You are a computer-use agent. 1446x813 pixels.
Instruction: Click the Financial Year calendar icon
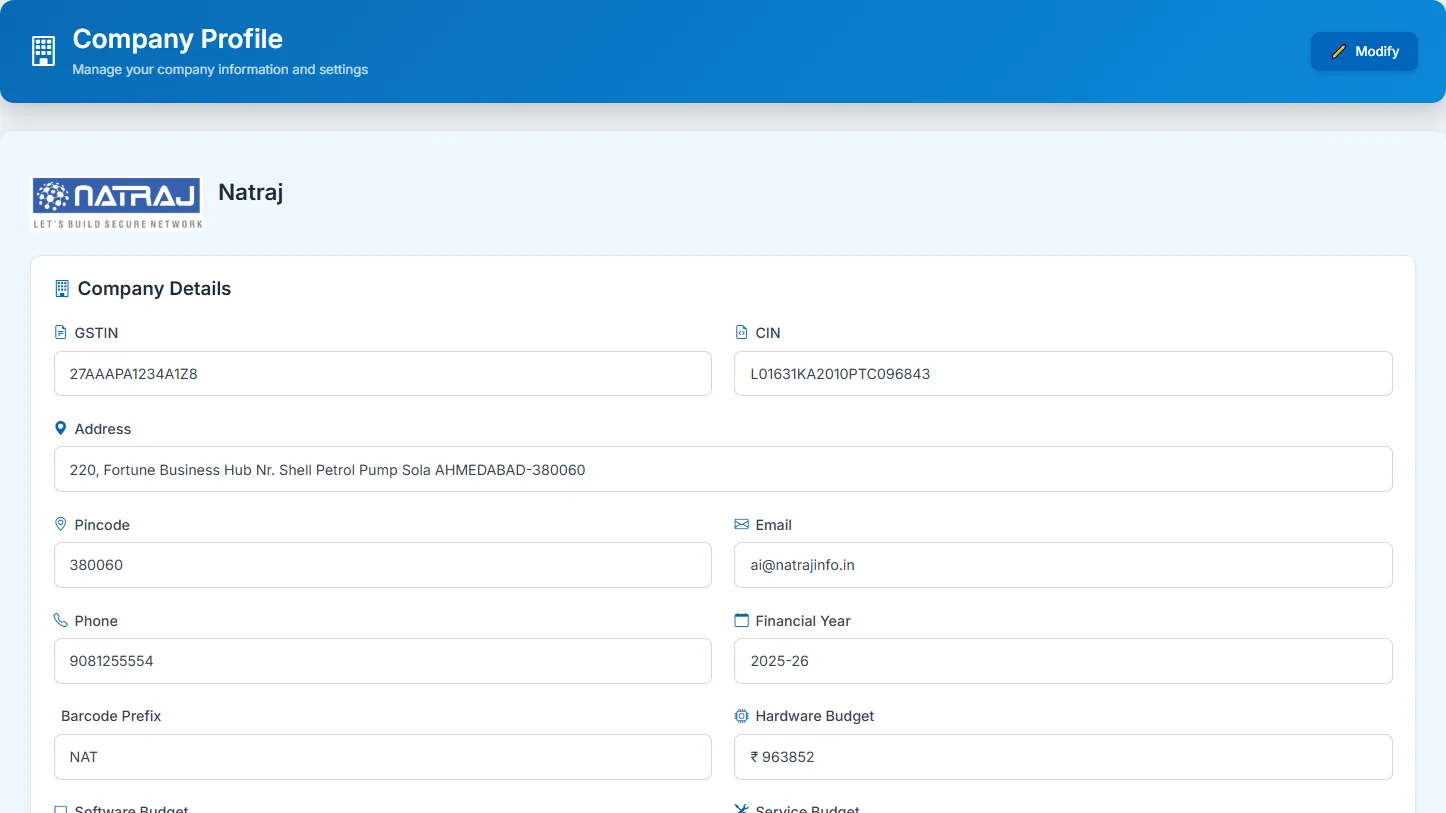pos(741,620)
